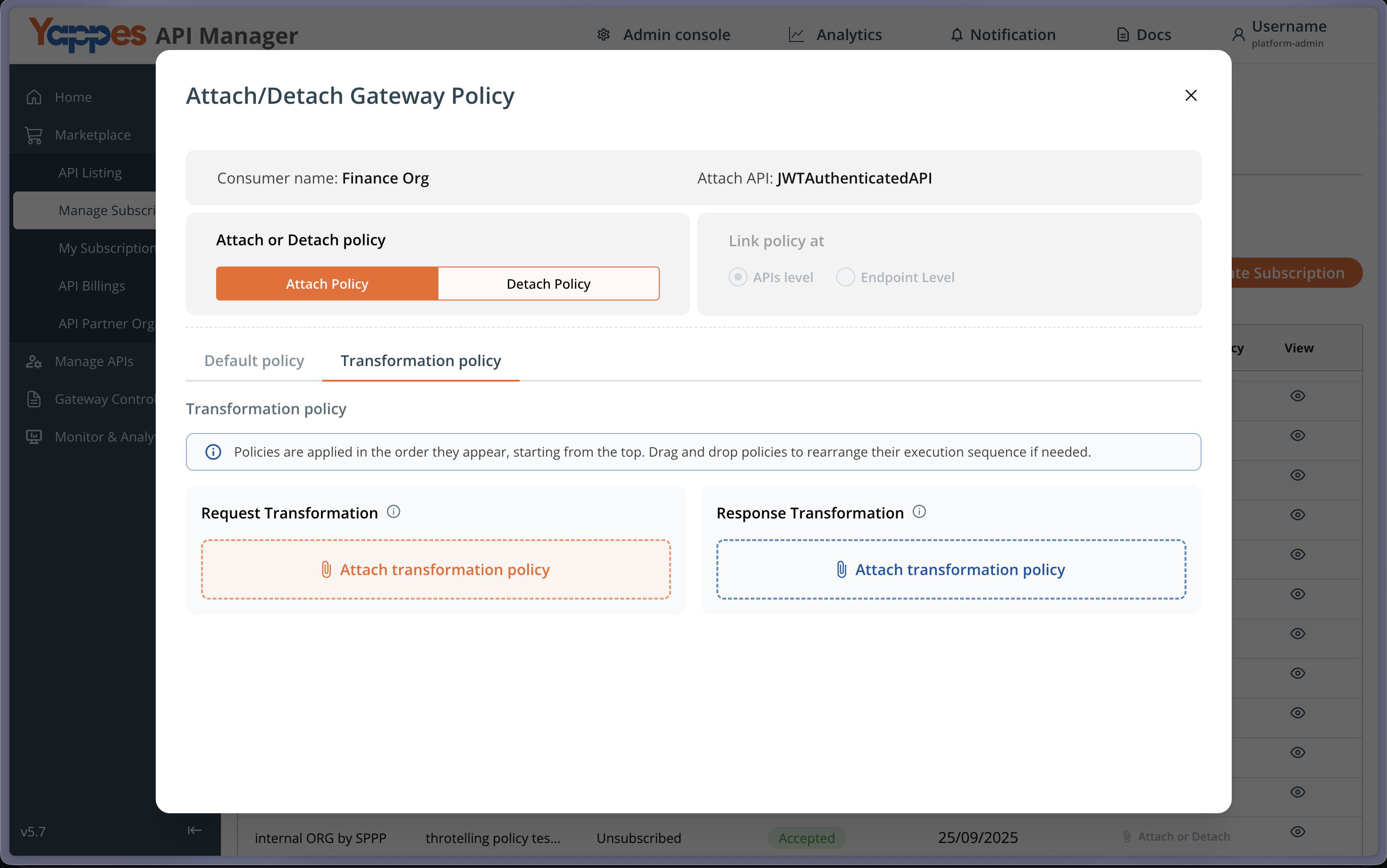Click the Notification bell icon

point(956,34)
